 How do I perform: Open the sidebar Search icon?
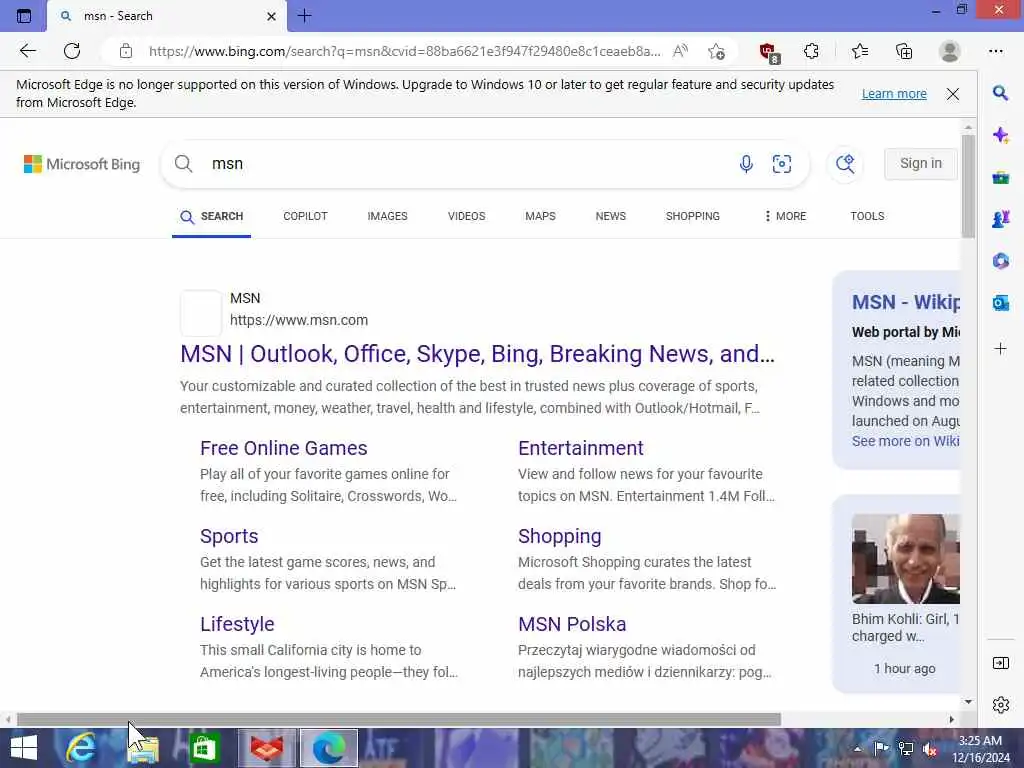pyautogui.click(x=1000, y=93)
